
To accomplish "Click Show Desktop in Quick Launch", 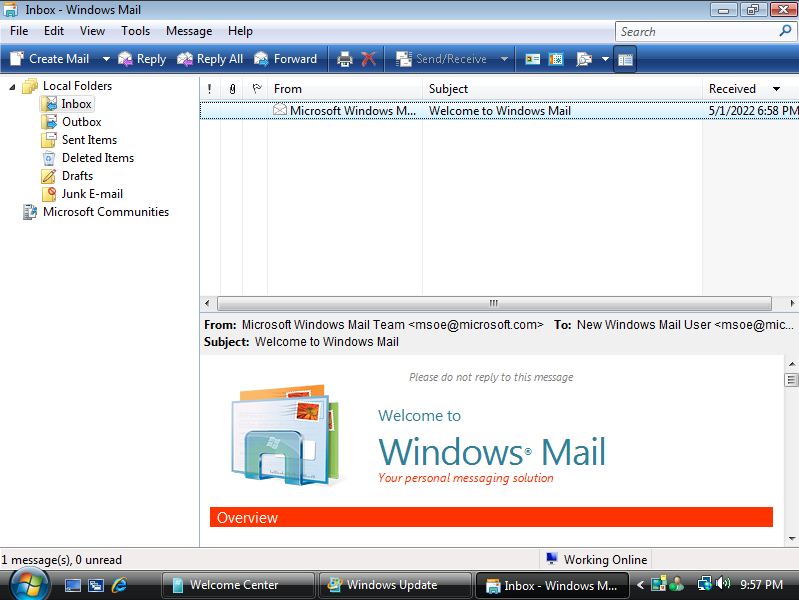I will click(72, 586).
